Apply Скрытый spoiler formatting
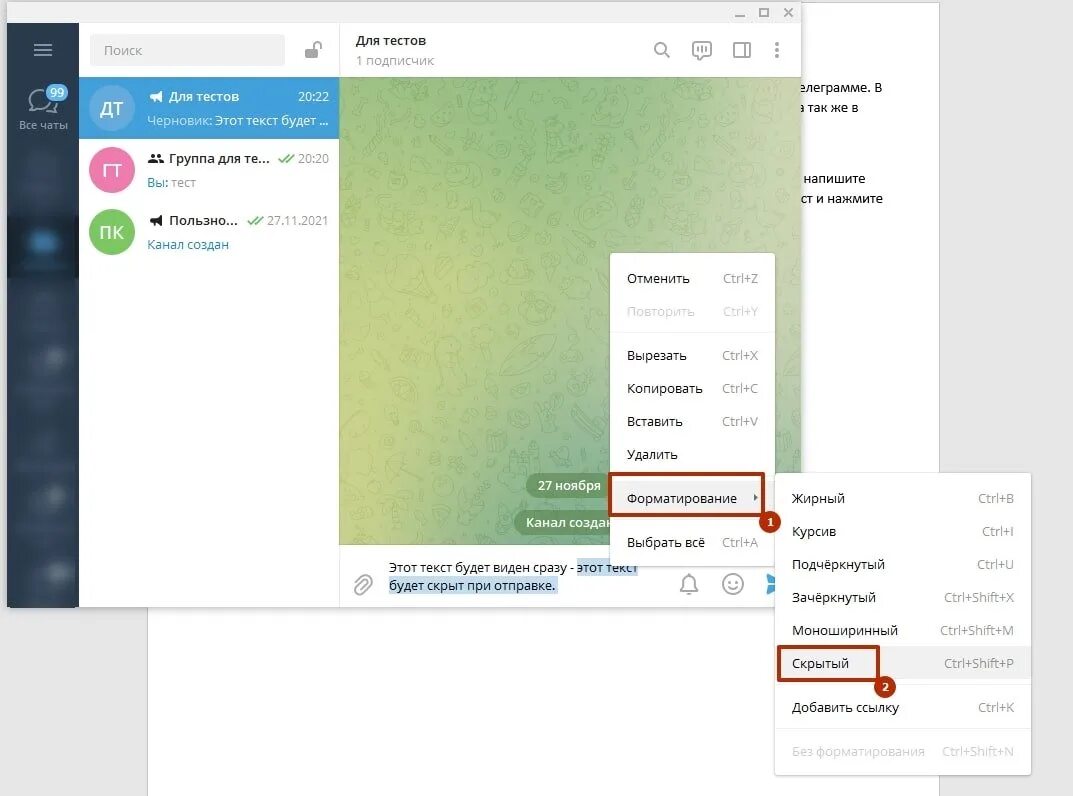 [903, 663]
